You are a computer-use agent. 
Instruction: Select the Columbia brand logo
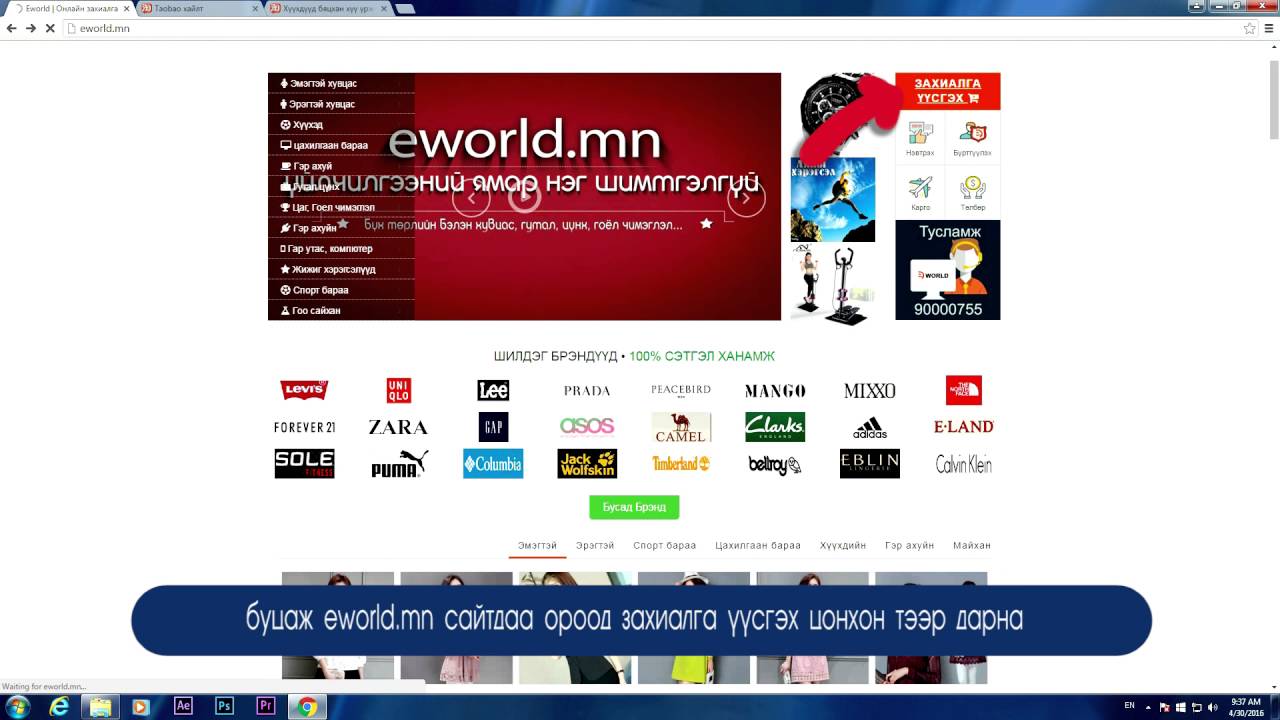tap(493, 464)
